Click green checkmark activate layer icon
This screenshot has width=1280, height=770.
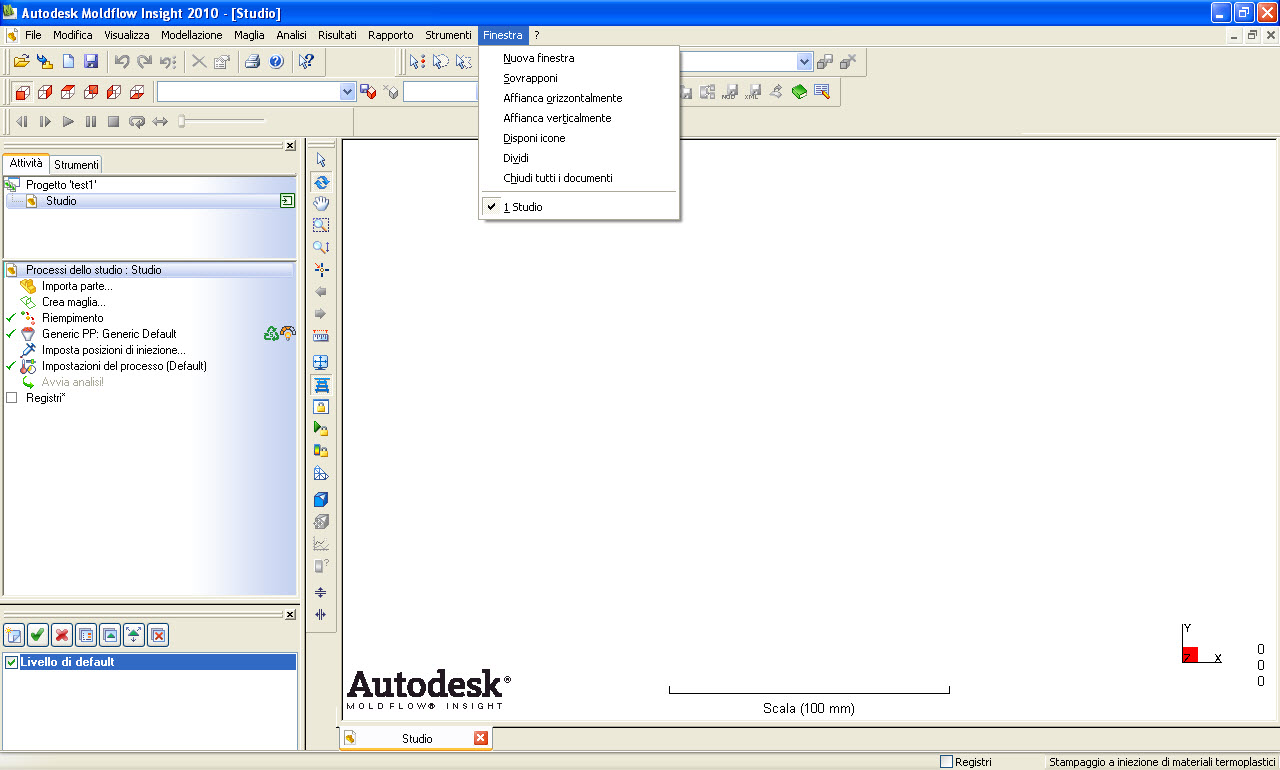(38, 634)
